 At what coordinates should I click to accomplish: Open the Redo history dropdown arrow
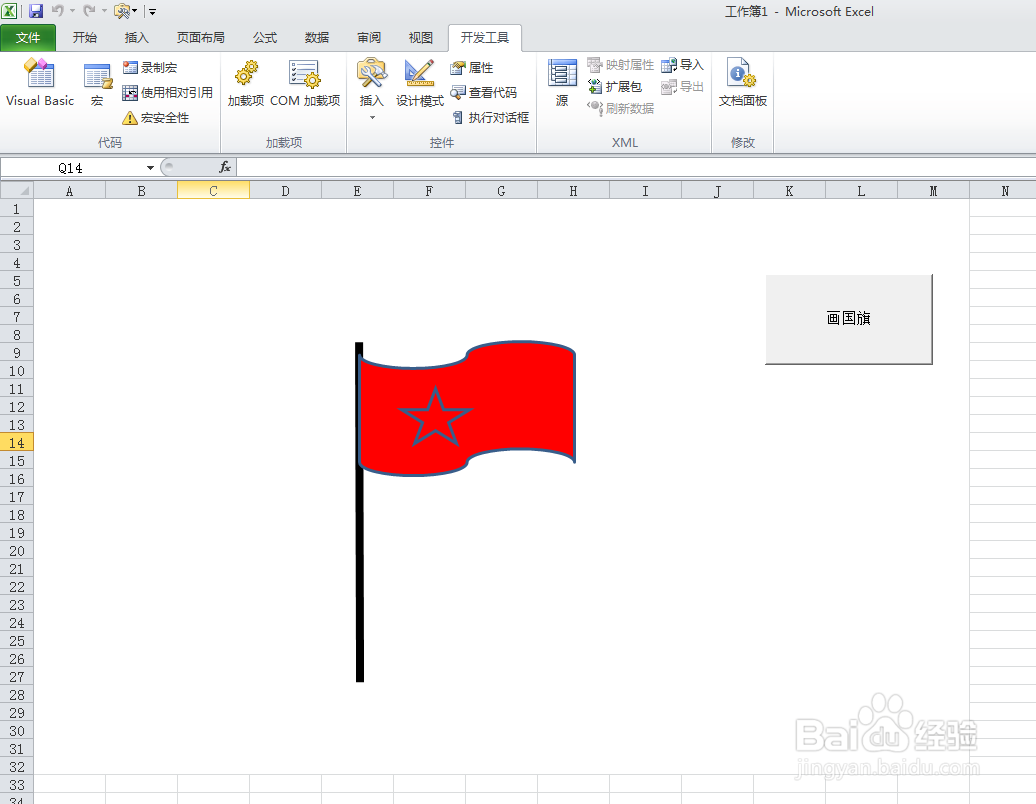point(104,11)
